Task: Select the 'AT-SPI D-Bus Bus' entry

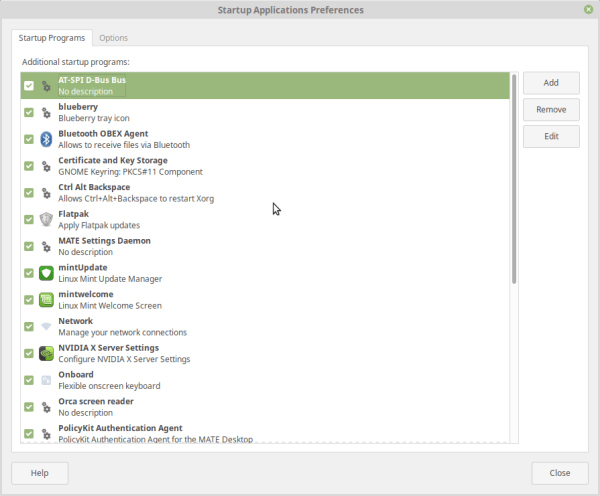Action: 265,86
